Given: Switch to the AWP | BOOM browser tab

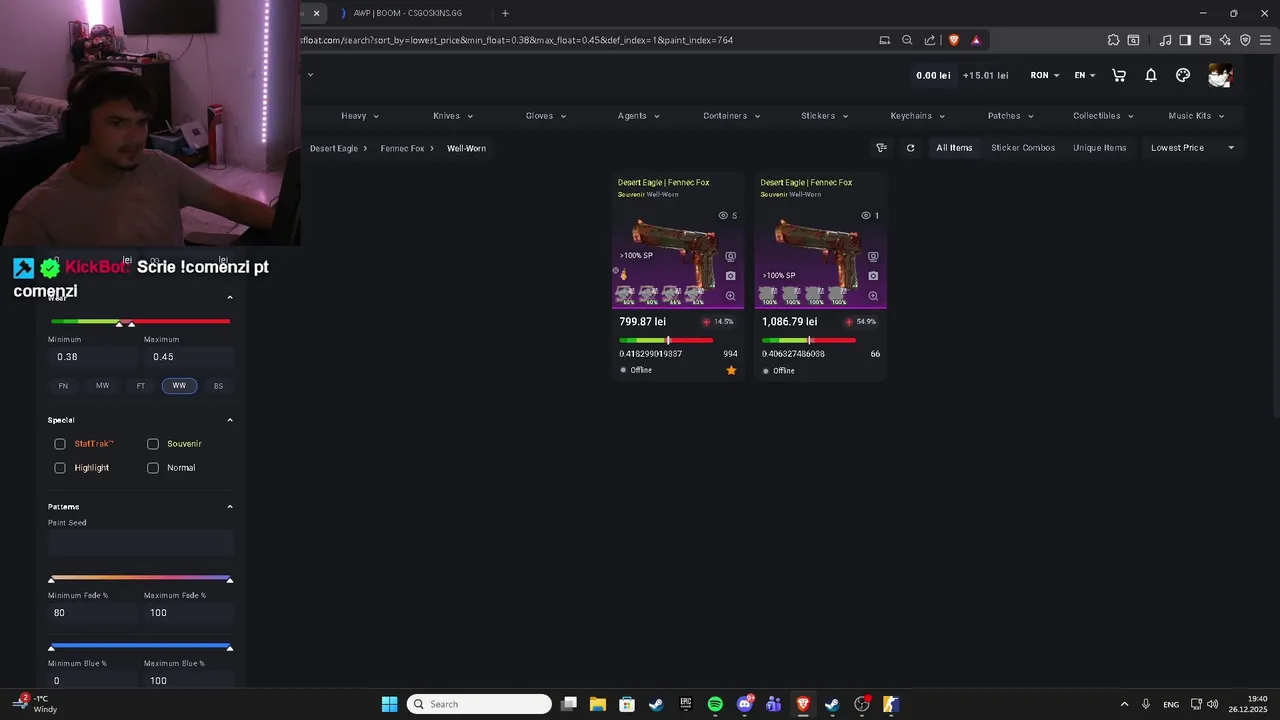Looking at the screenshot, I should 408,13.
